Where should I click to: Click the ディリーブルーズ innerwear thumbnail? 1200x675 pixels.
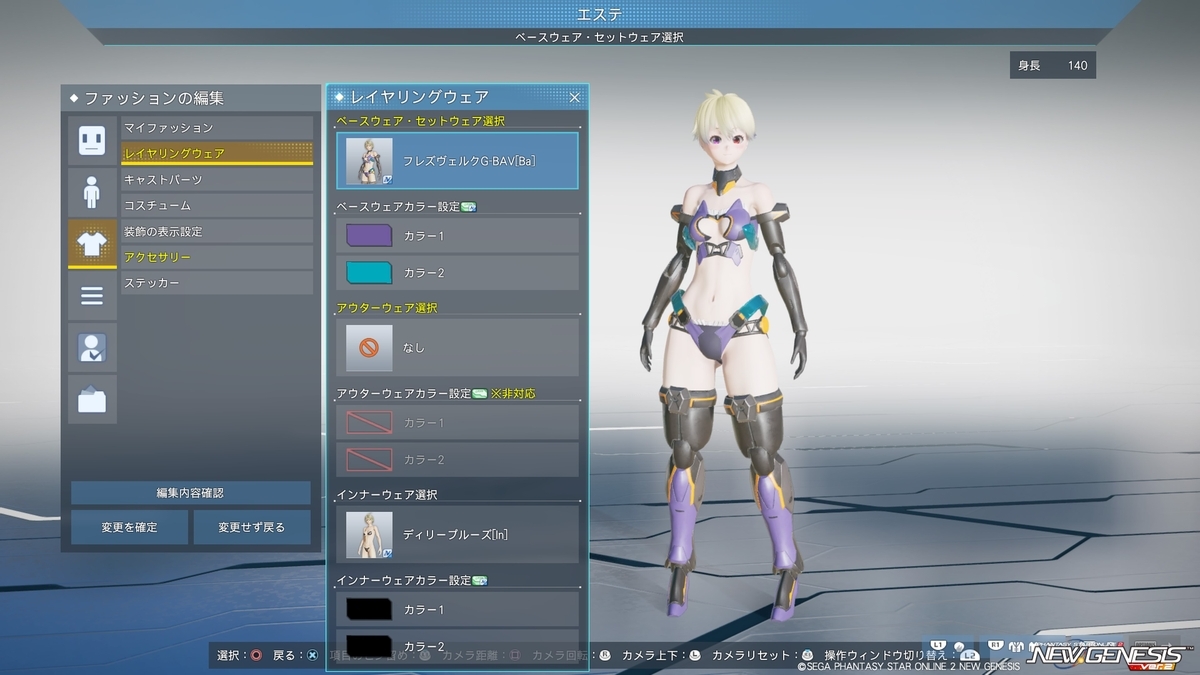[x=369, y=534]
